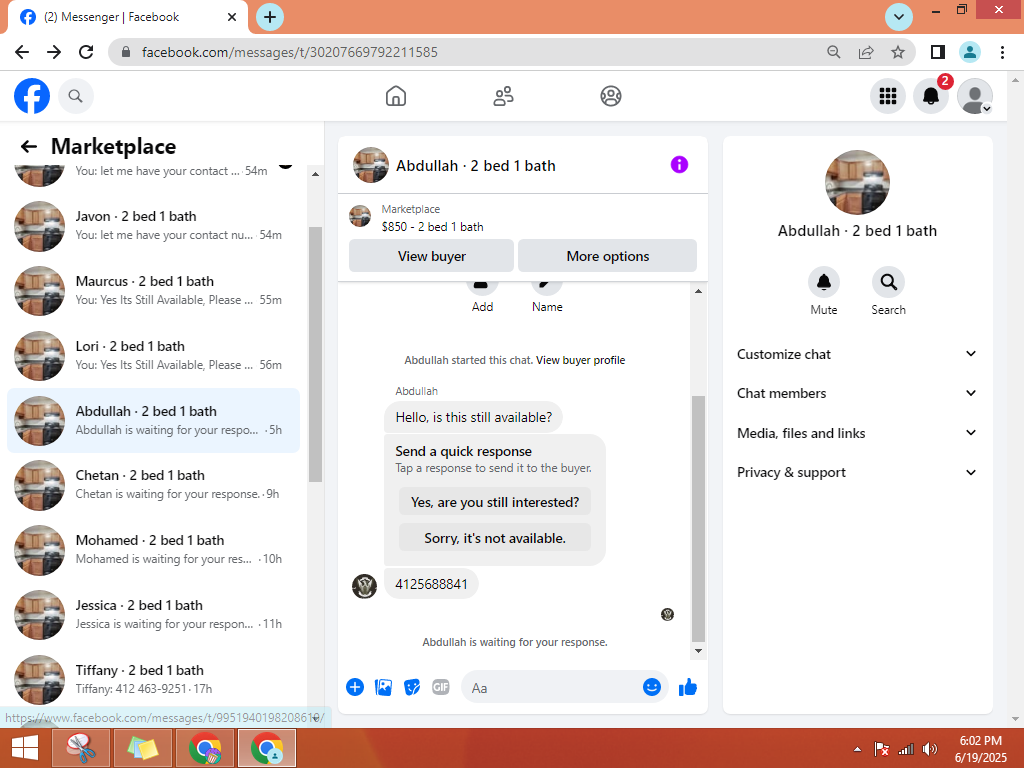Send 'Yes, are you still interested?' response
This screenshot has width=1024, height=768.
[x=495, y=502]
